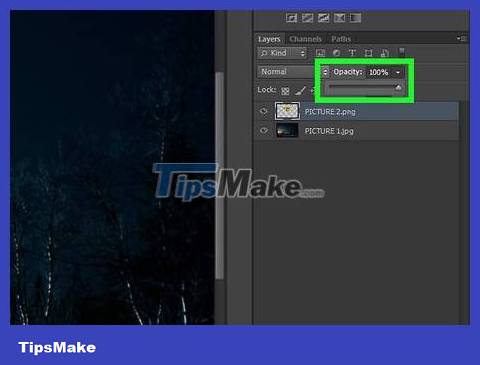The height and width of the screenshot is (365, 480).
Task: Select the PICTURE 2.png layer thumbnail
Action: (x=287, y=111)
